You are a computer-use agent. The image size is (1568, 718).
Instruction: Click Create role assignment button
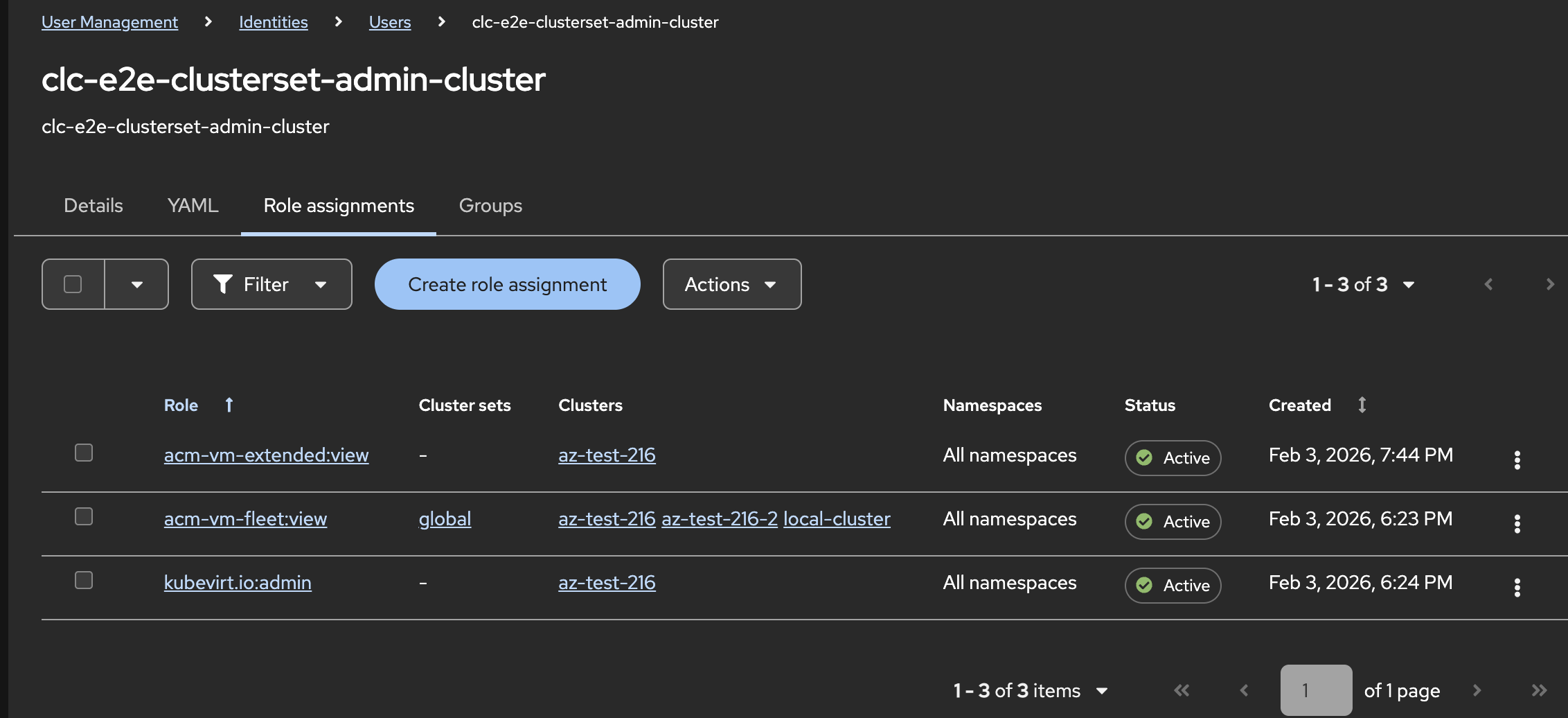(507, 284)
